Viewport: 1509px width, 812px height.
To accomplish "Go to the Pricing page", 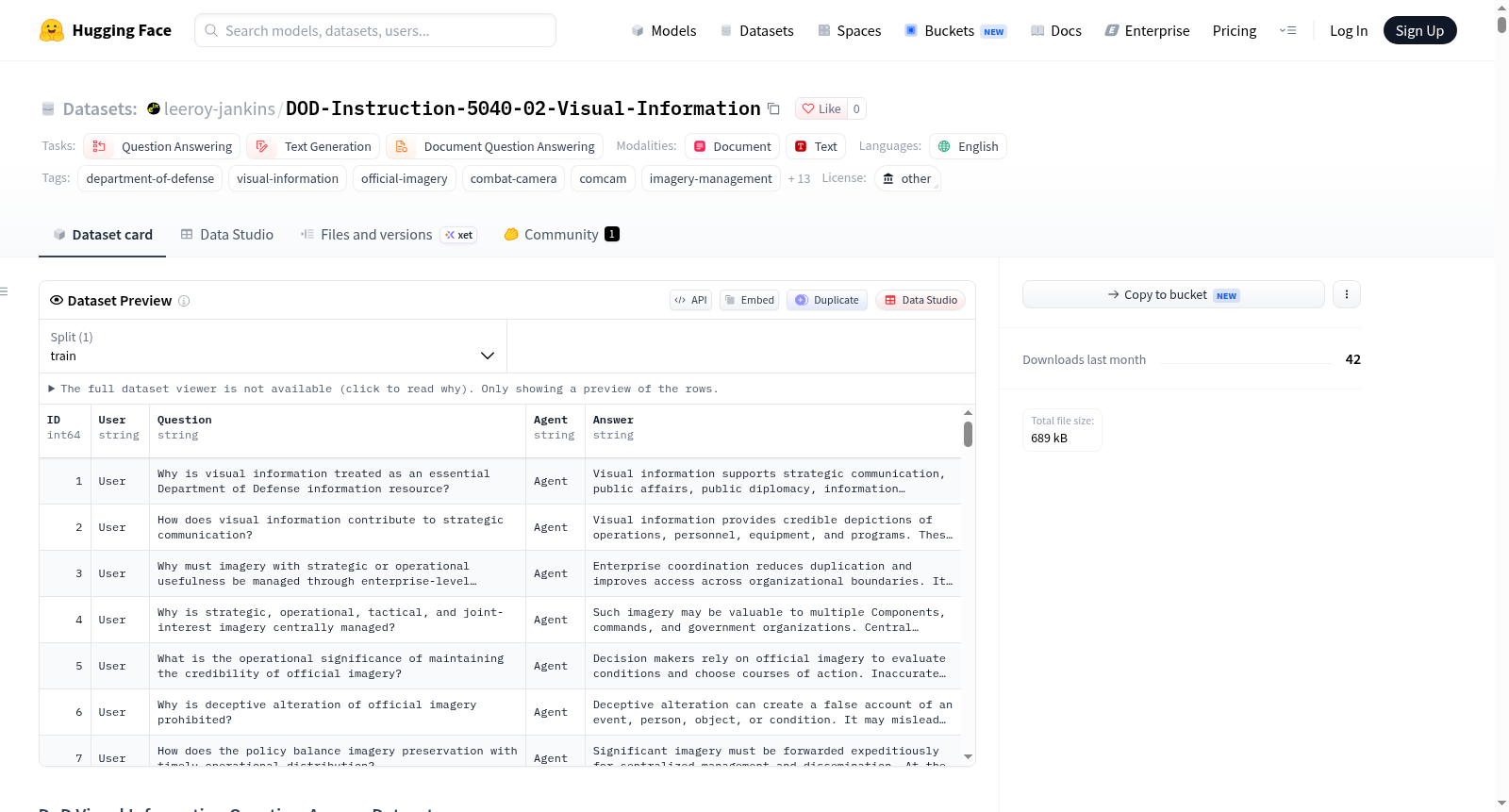I will coord(1235,30).
